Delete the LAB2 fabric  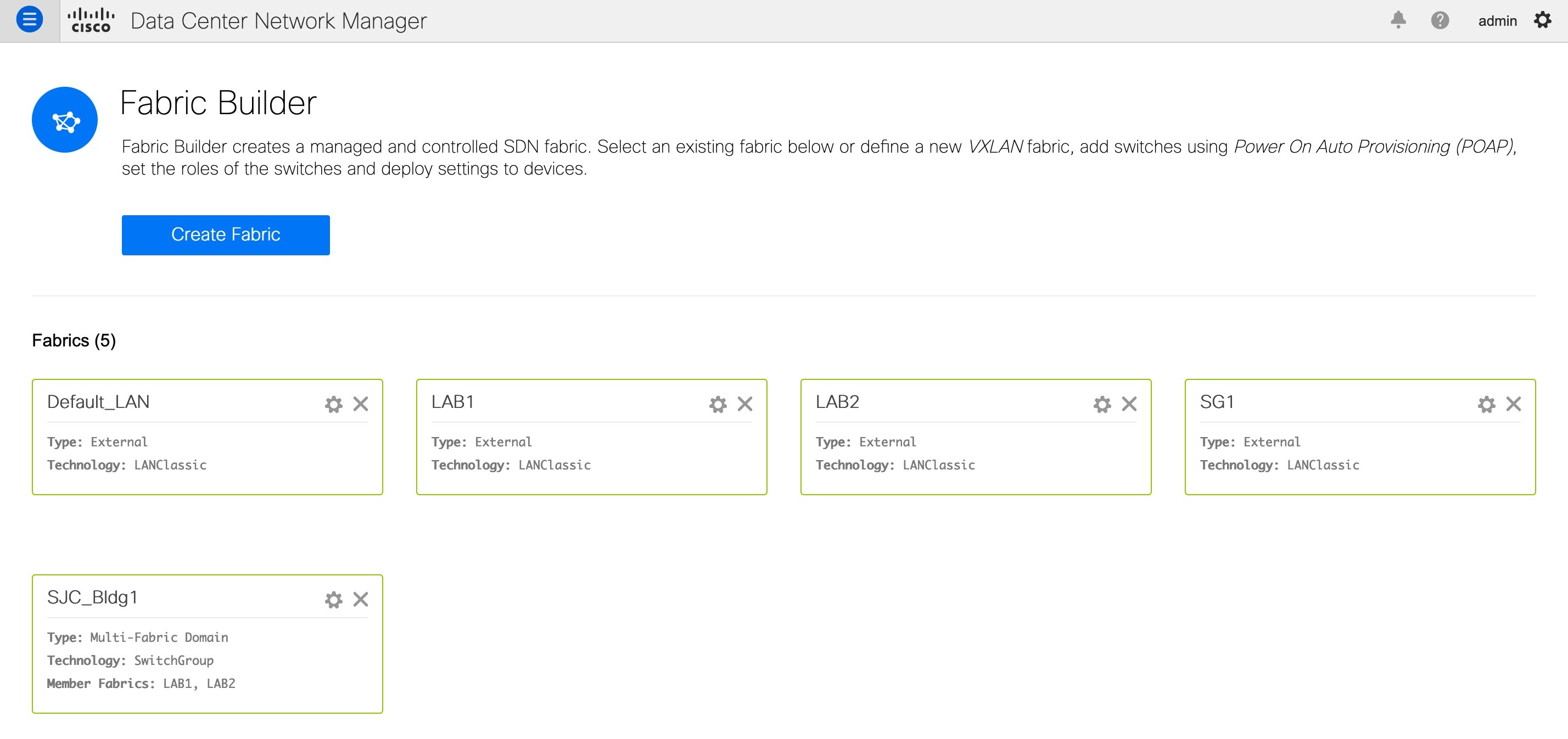[1129, 404]
